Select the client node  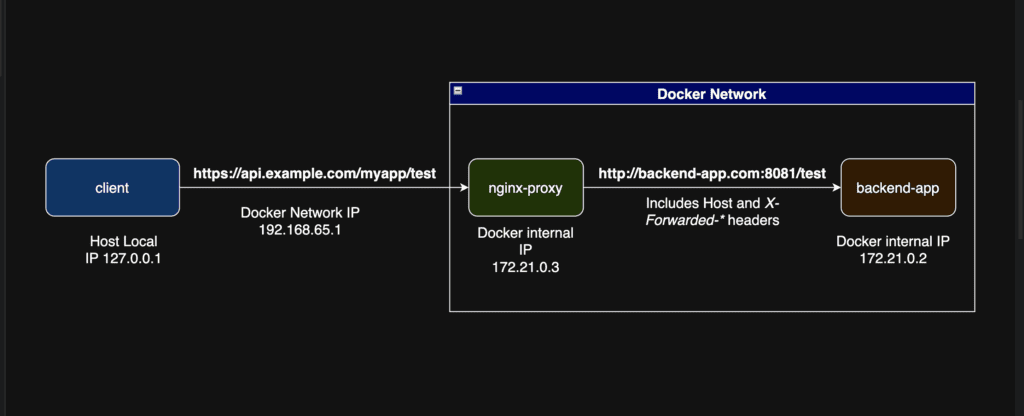(112, 187)
